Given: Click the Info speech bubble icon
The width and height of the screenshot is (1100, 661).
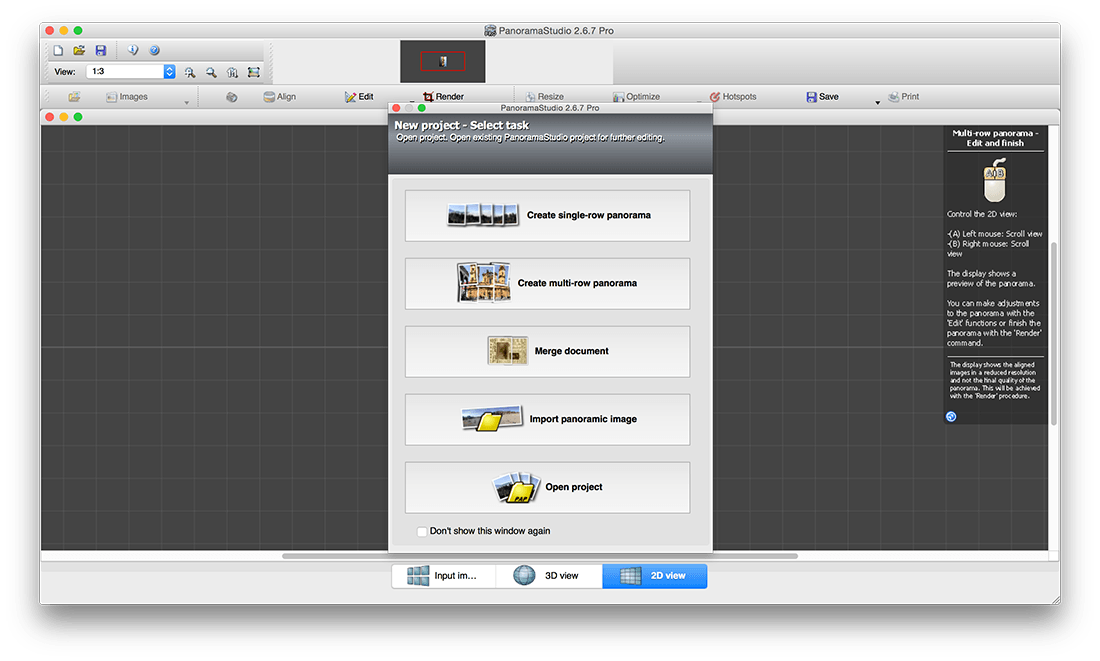Looking at the screenshot, I should 133,51.
